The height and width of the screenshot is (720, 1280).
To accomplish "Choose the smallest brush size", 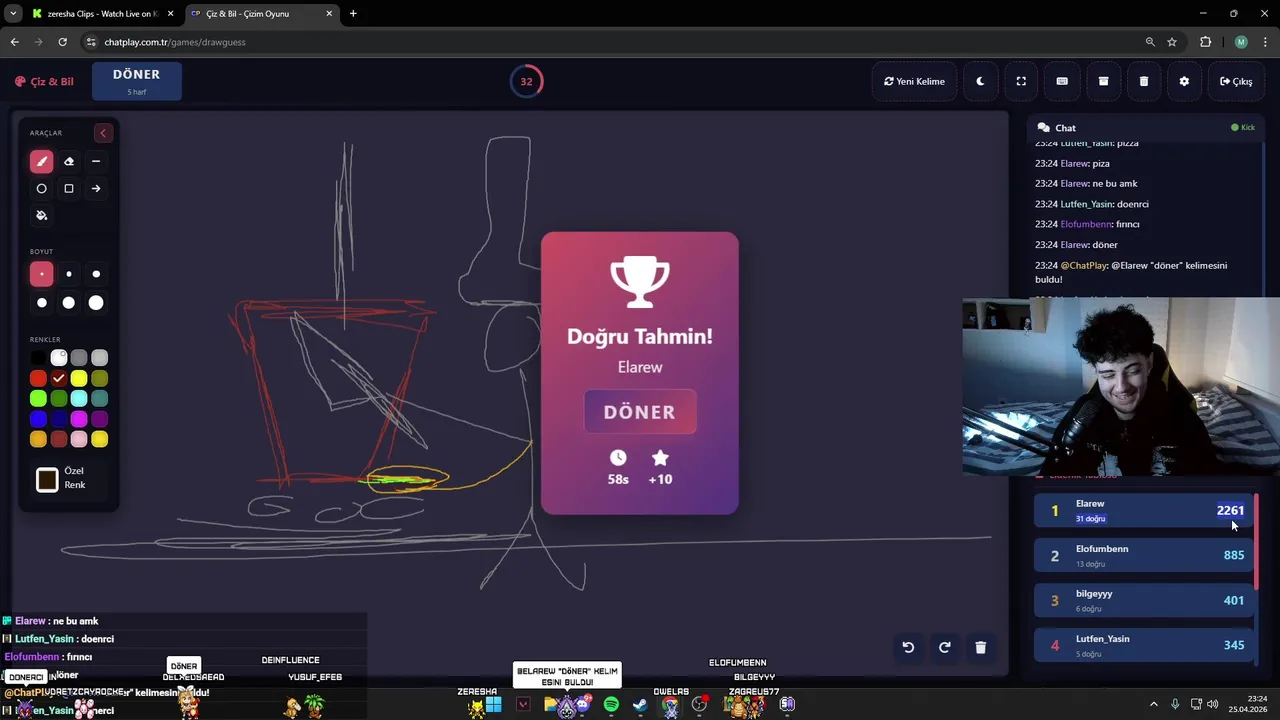I will click(x=41, y=274).
